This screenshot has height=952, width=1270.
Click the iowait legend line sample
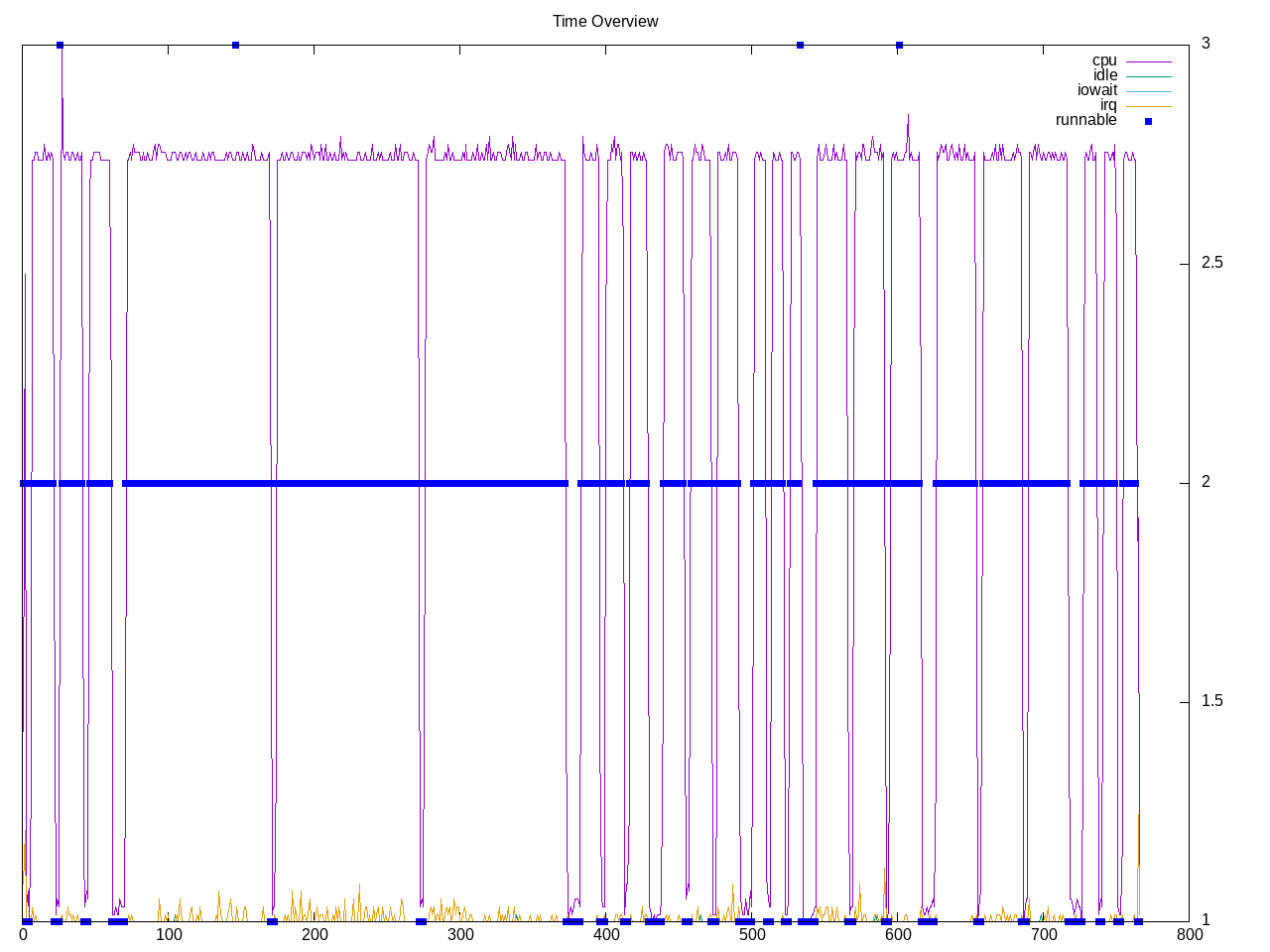1148,91
